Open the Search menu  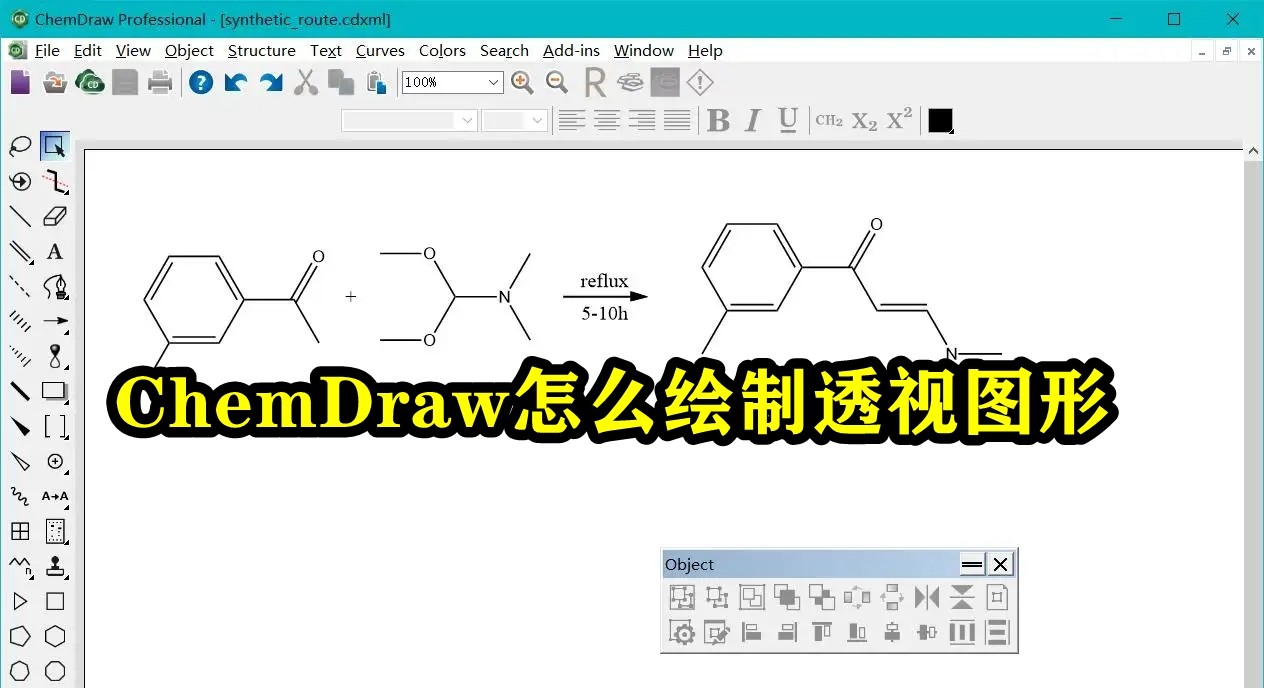[x=504, y=50]
